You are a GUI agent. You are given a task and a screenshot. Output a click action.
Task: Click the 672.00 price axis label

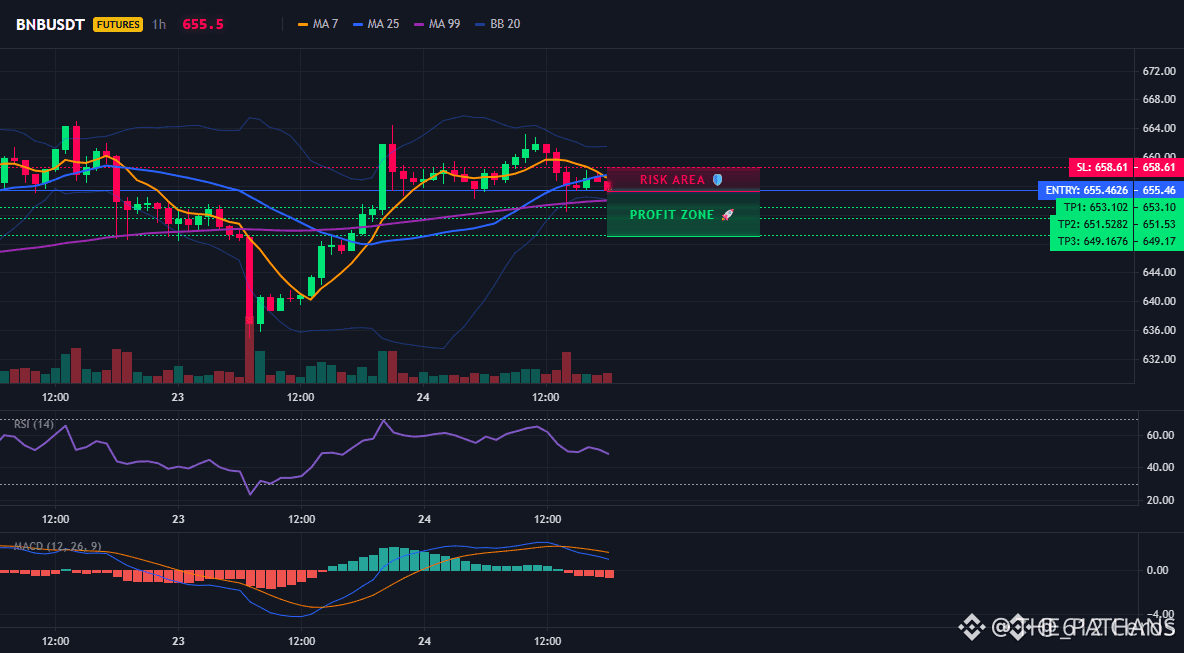pyautogui.click(x=1159, y=71)
